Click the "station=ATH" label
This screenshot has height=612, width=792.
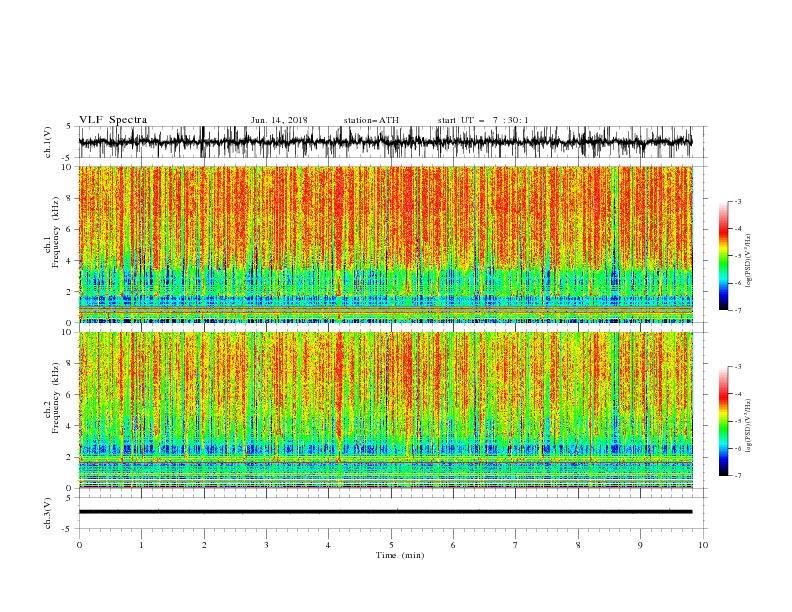point(371,120)
